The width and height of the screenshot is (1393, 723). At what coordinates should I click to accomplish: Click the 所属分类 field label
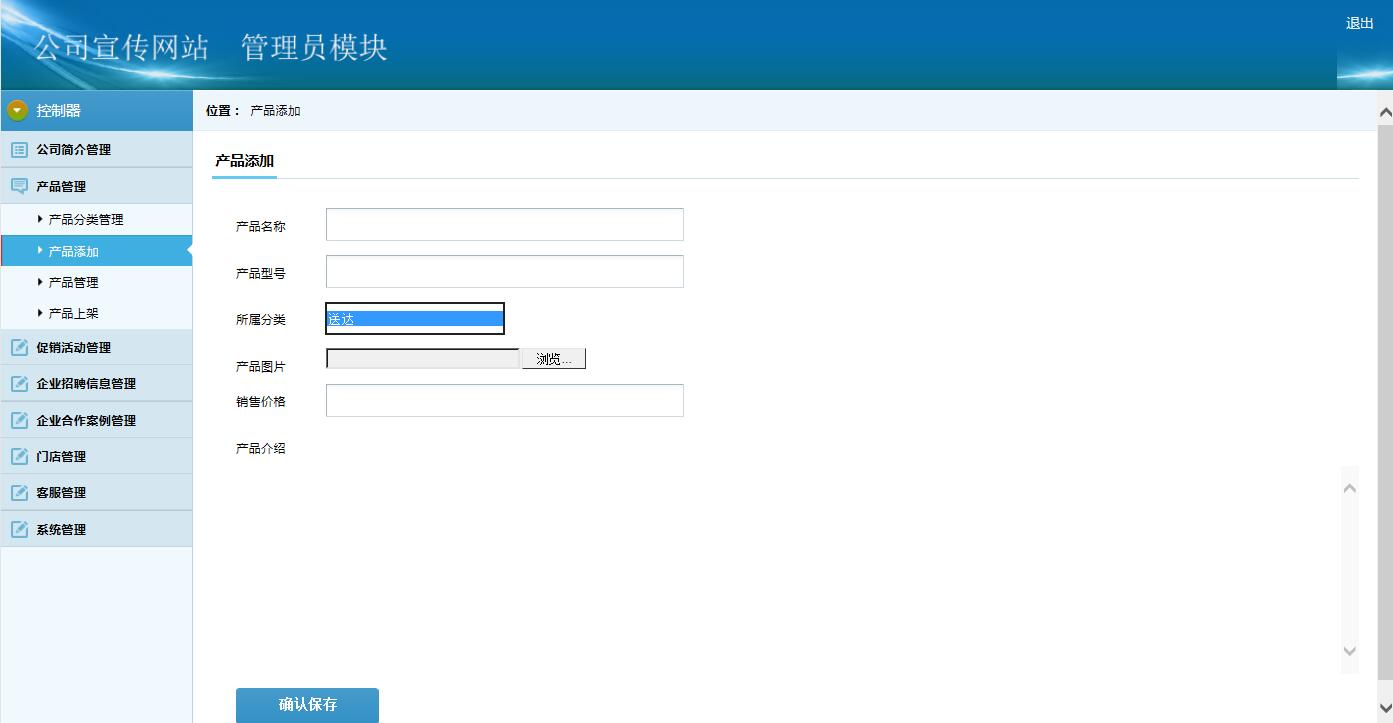[x=261, y=320]
